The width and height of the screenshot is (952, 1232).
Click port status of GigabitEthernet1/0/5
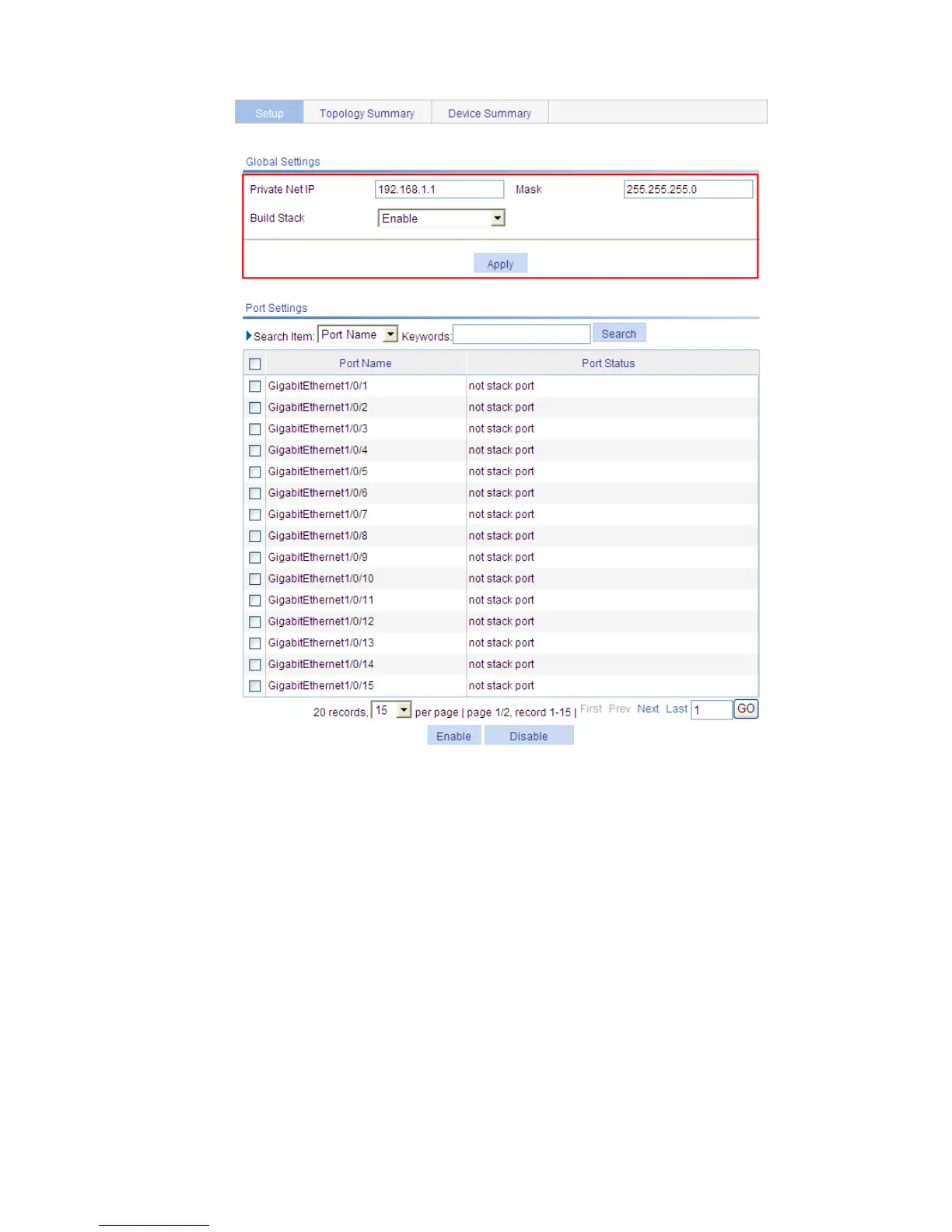[501, 472]
